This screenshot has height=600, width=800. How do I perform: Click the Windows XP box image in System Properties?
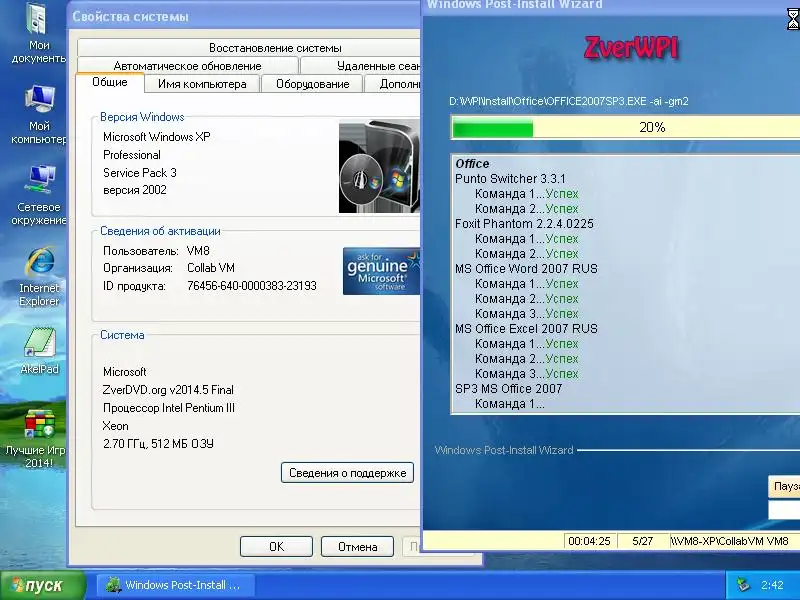[x=379, y=166]
